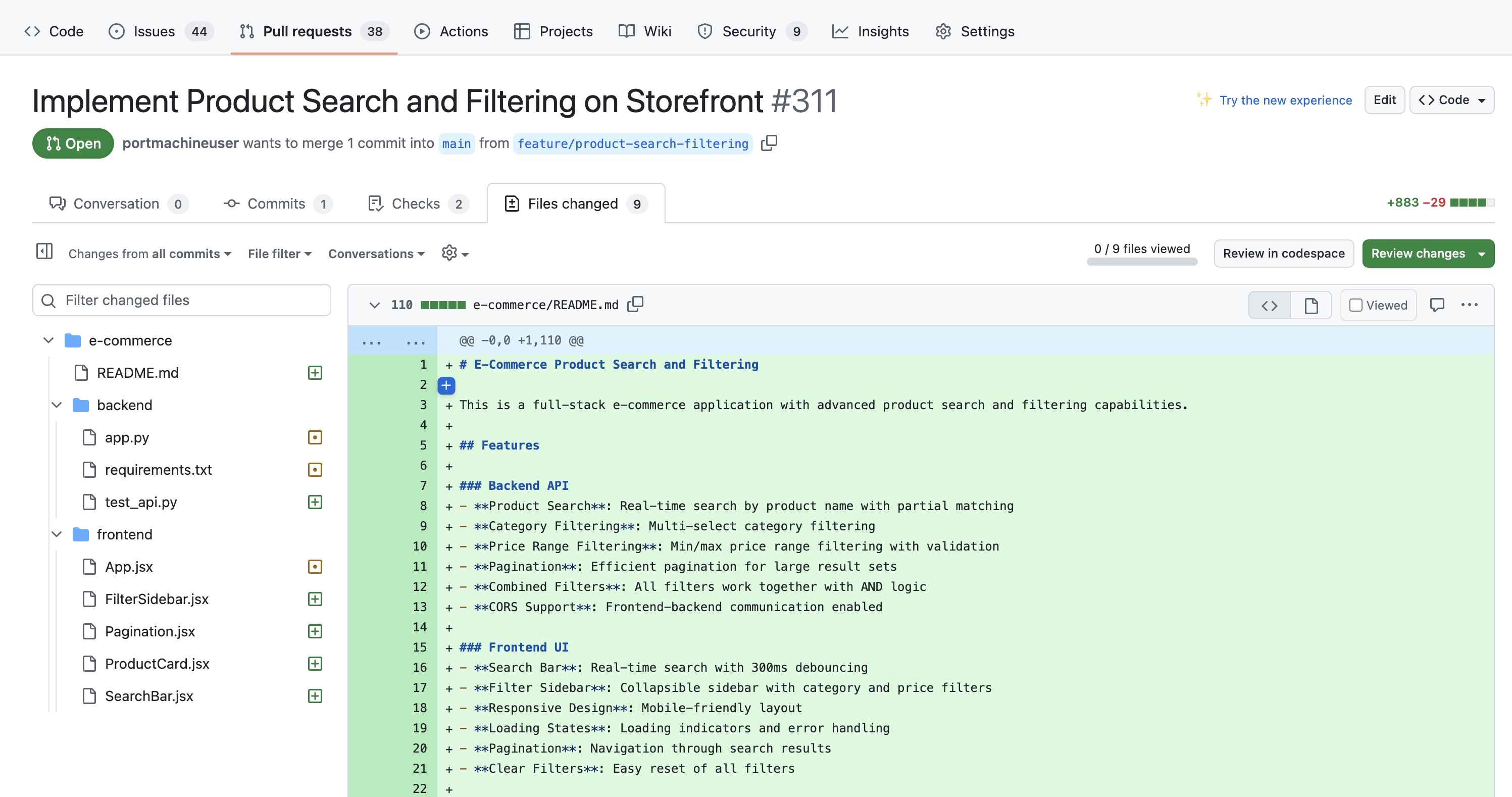Click the Filter changed files field
This screenshot has height=797, width=1512.
[182, 301]
